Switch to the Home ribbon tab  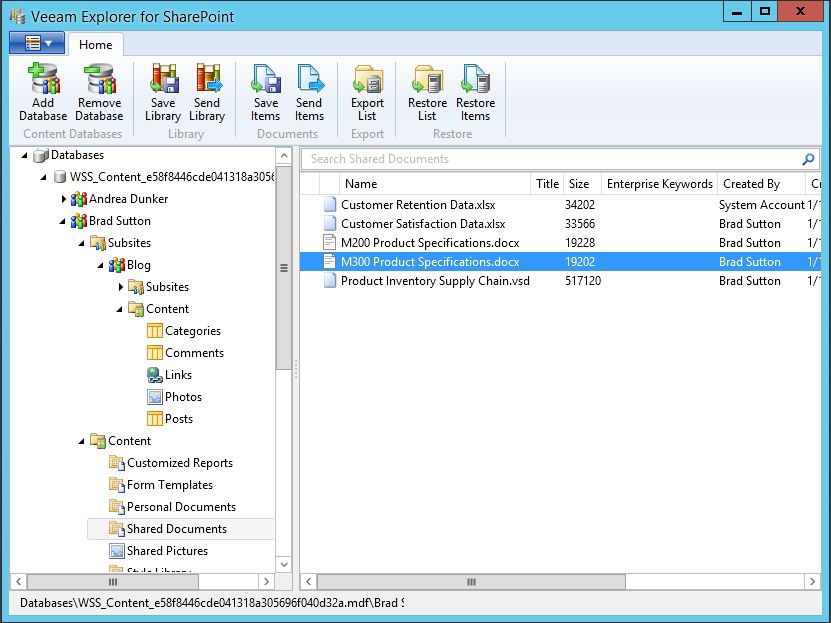tap(95, 44)
